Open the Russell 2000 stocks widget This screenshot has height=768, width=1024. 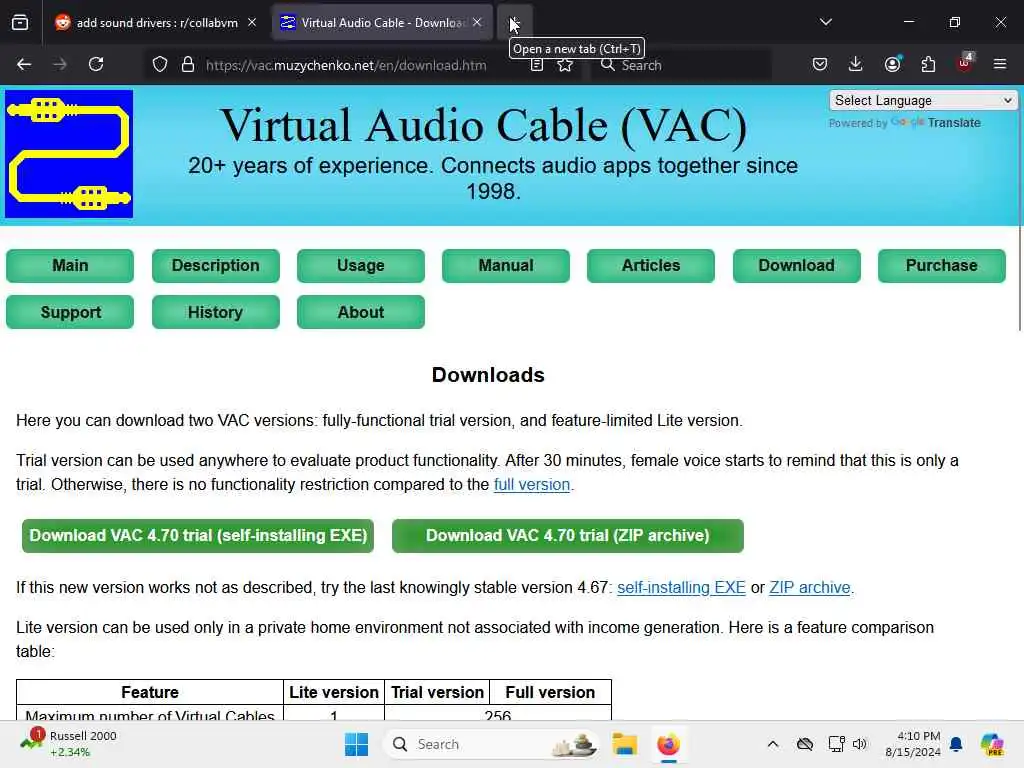[69, 744]
